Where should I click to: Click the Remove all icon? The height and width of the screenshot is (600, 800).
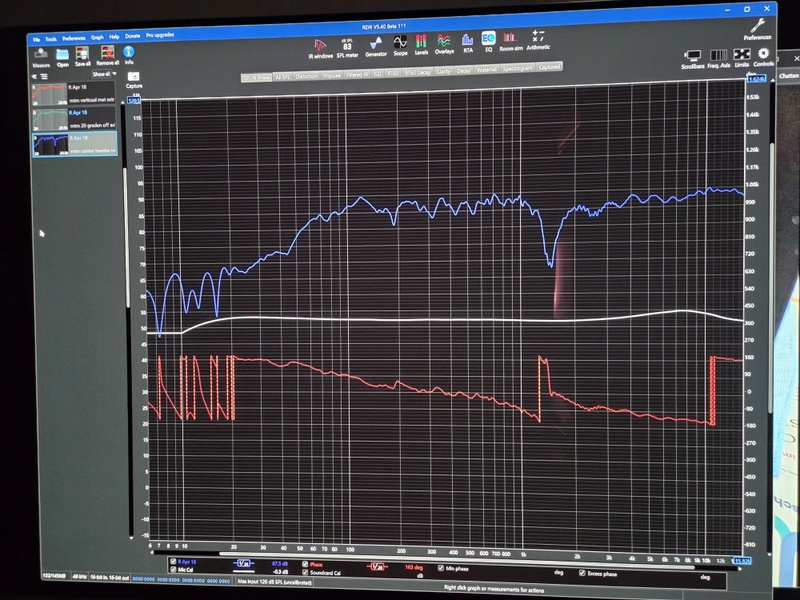click(x=107, y=55)
